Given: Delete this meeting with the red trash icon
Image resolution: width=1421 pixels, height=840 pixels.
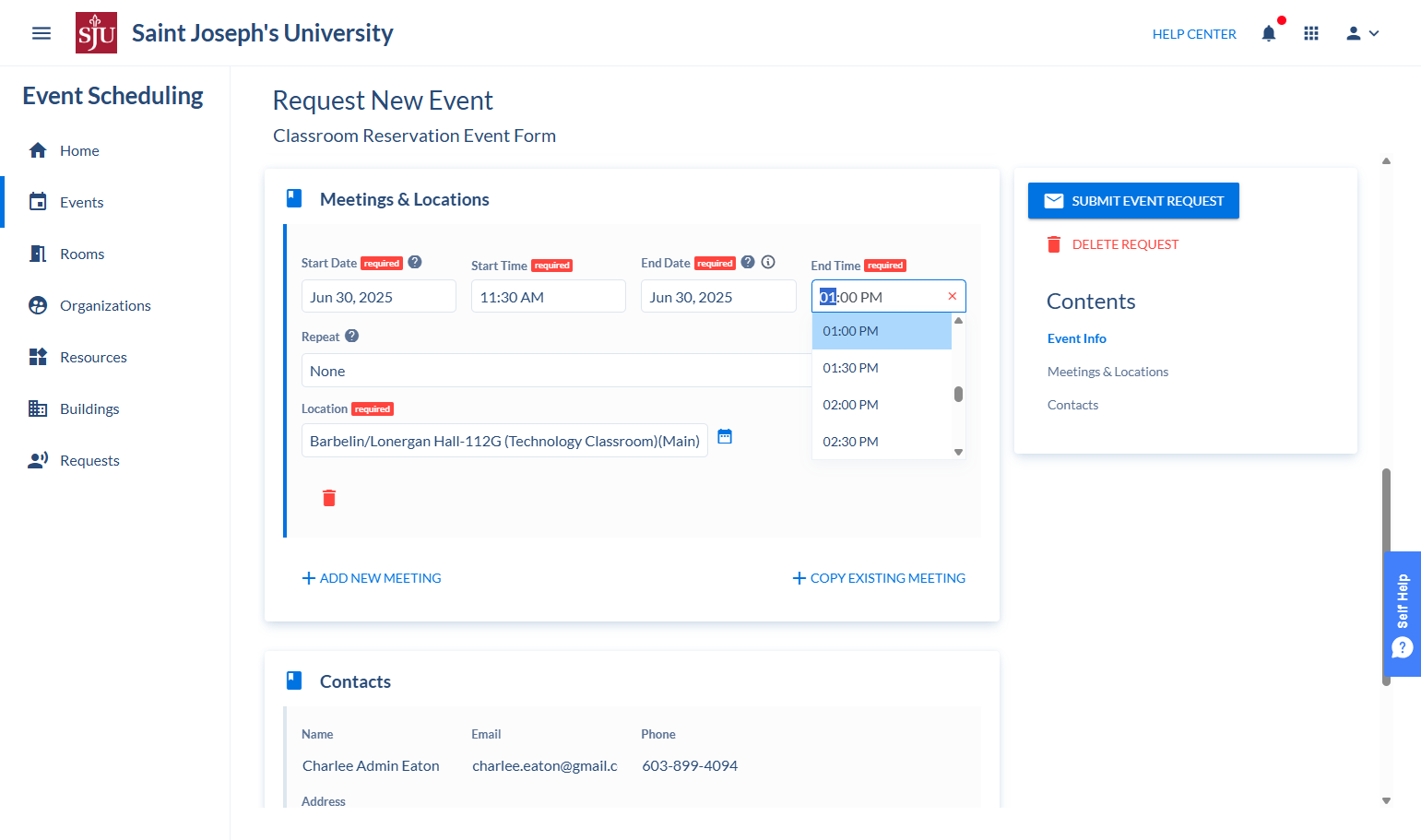Looking at the screenshot, I should (329, 498).
